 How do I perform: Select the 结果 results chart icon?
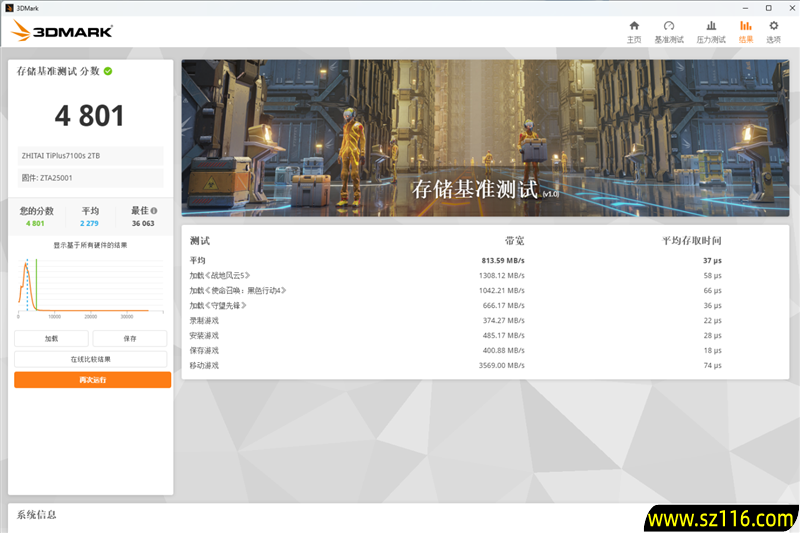745,26
